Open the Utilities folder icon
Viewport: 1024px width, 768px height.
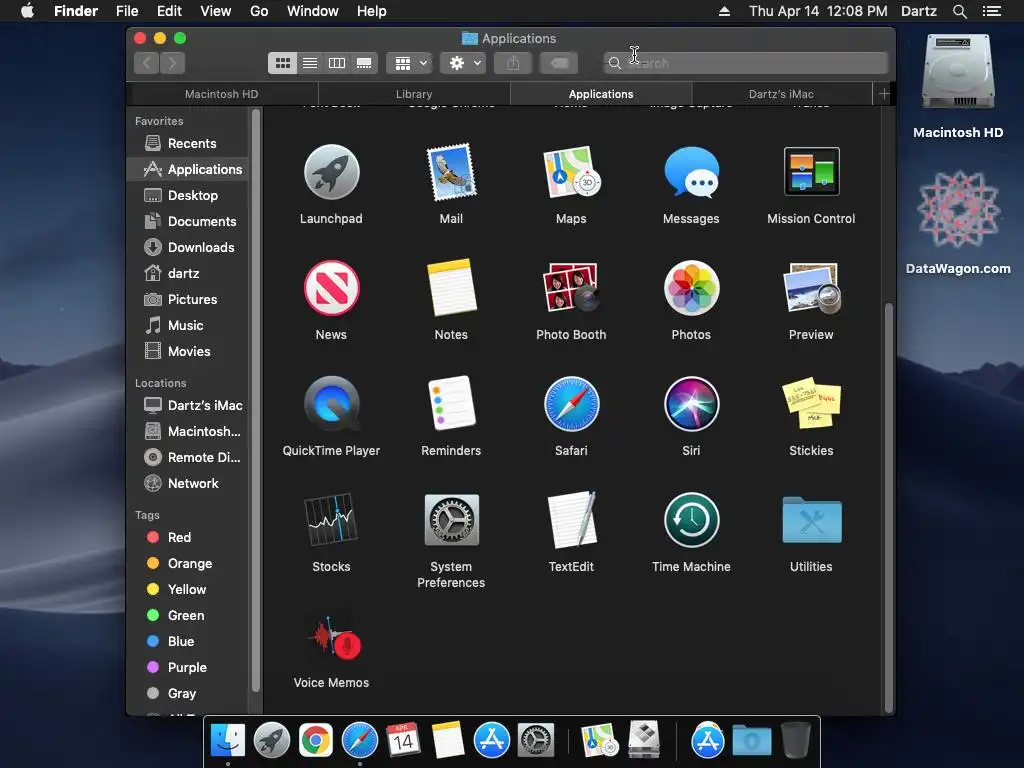(x=811, y=520)
